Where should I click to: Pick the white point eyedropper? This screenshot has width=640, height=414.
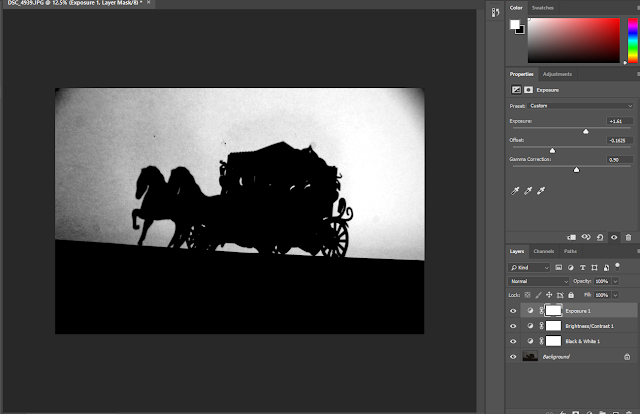tap(541, 191)
